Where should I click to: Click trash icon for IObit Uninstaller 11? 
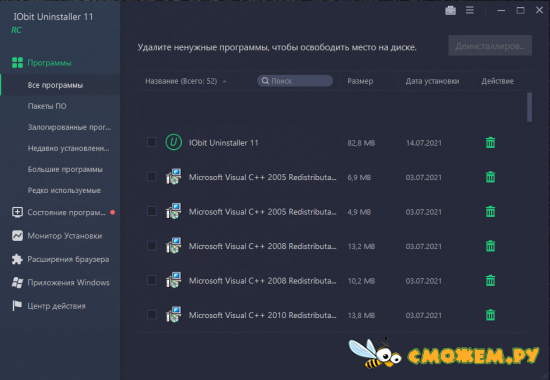point(490,143)
